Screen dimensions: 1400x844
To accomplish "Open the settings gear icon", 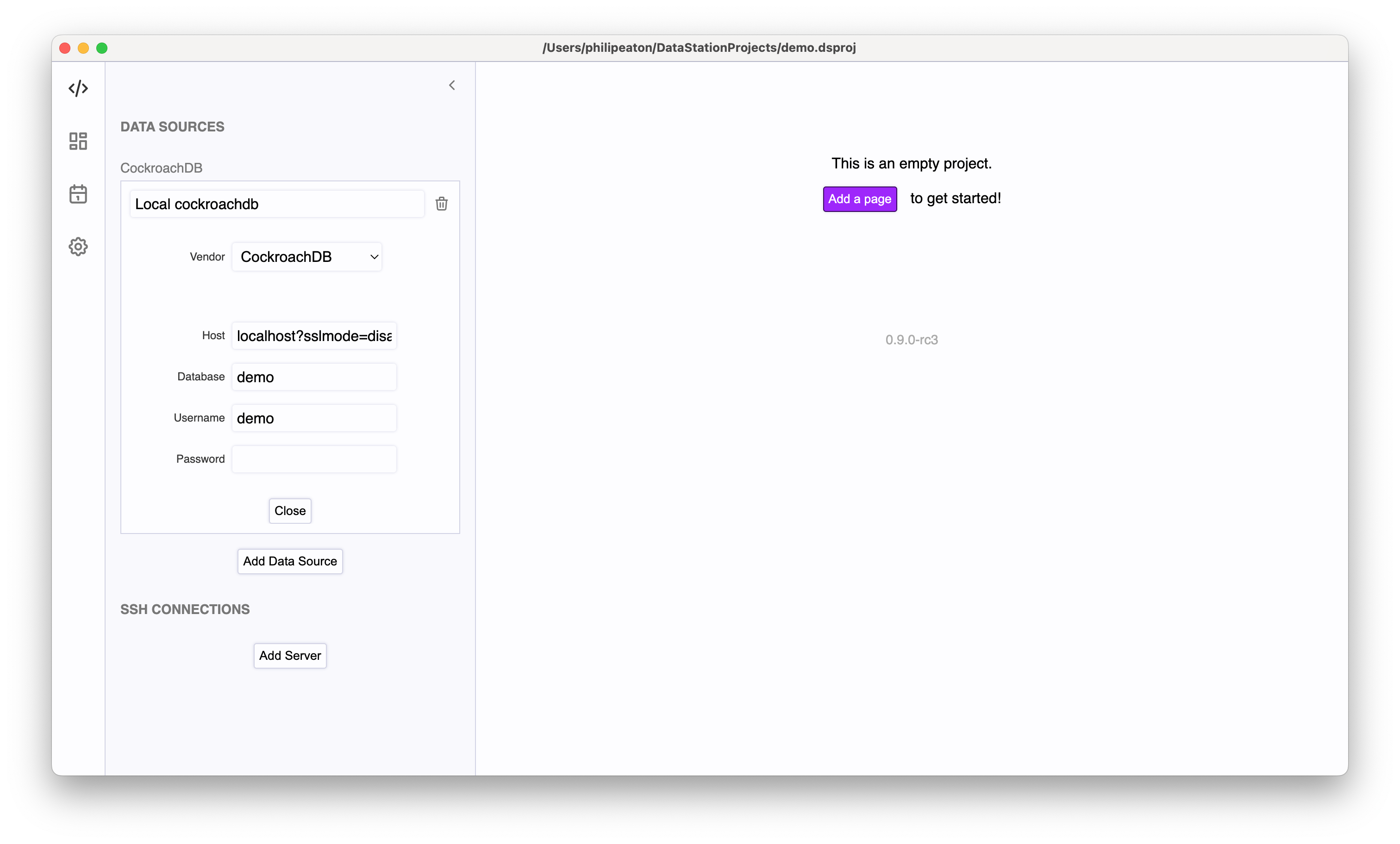I will [78, 247].
